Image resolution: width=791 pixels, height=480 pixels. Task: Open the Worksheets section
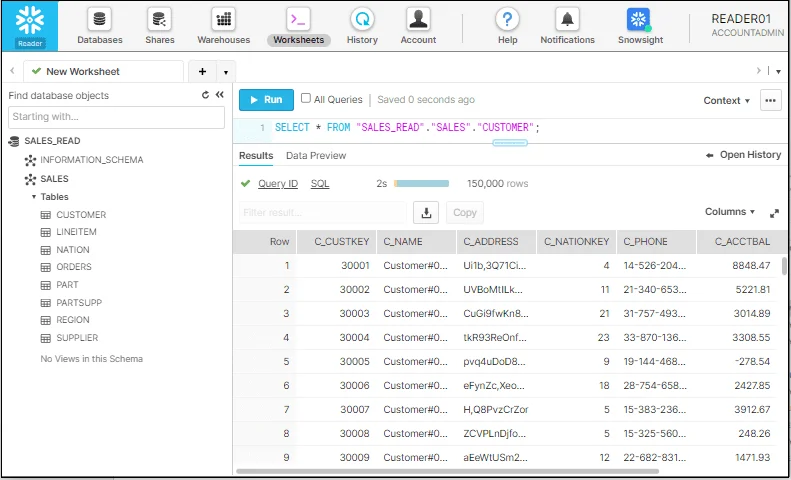pyautogui.click(x=298, y=27)
